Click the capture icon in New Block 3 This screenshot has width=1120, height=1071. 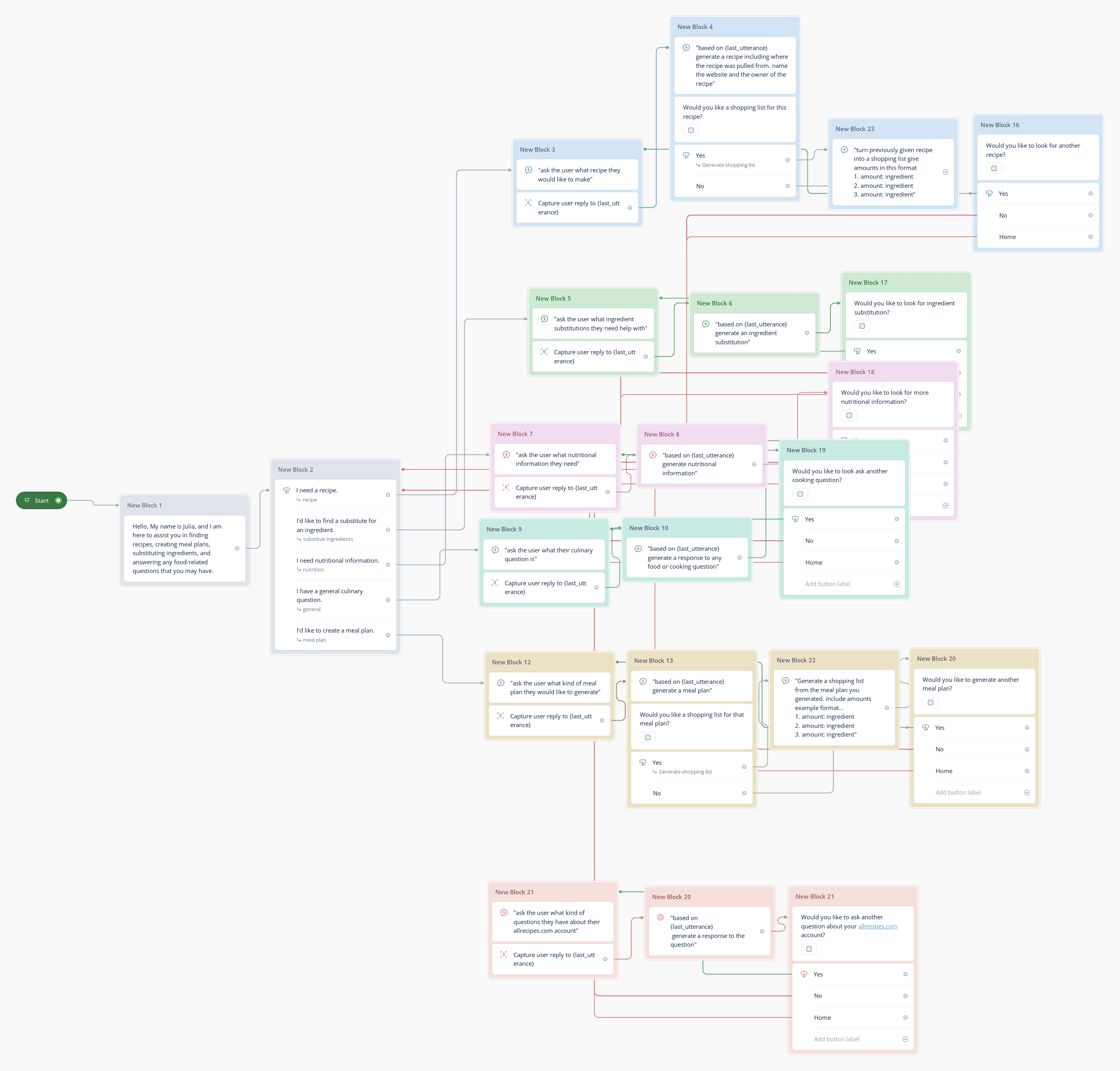tap(528, 203)
